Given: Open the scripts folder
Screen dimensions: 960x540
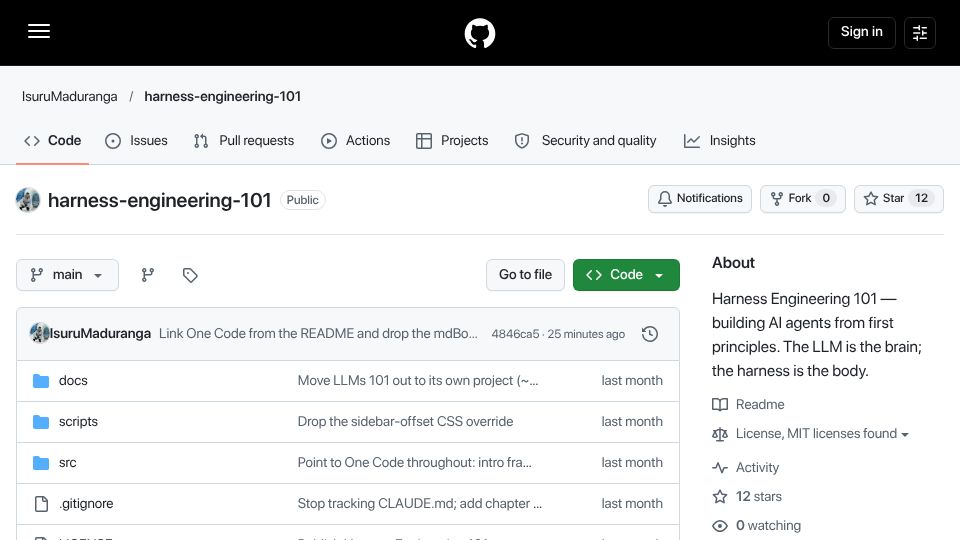Looking at the screenshot, I should point(78,422).
